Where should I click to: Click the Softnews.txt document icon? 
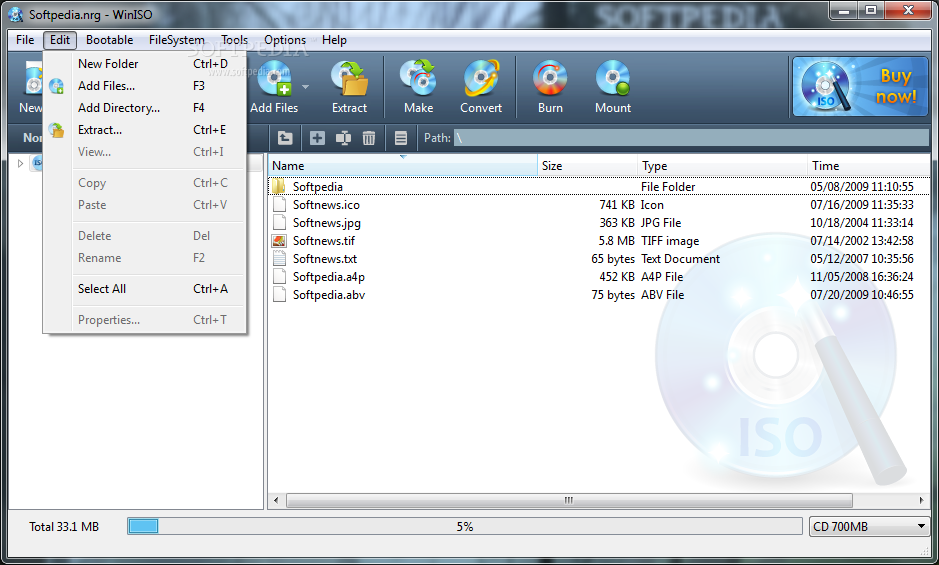(279, 259)
